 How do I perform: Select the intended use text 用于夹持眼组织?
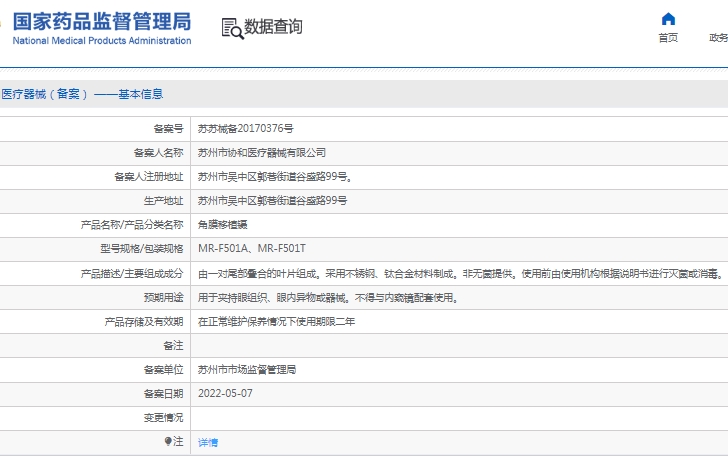tap(329, 297)
